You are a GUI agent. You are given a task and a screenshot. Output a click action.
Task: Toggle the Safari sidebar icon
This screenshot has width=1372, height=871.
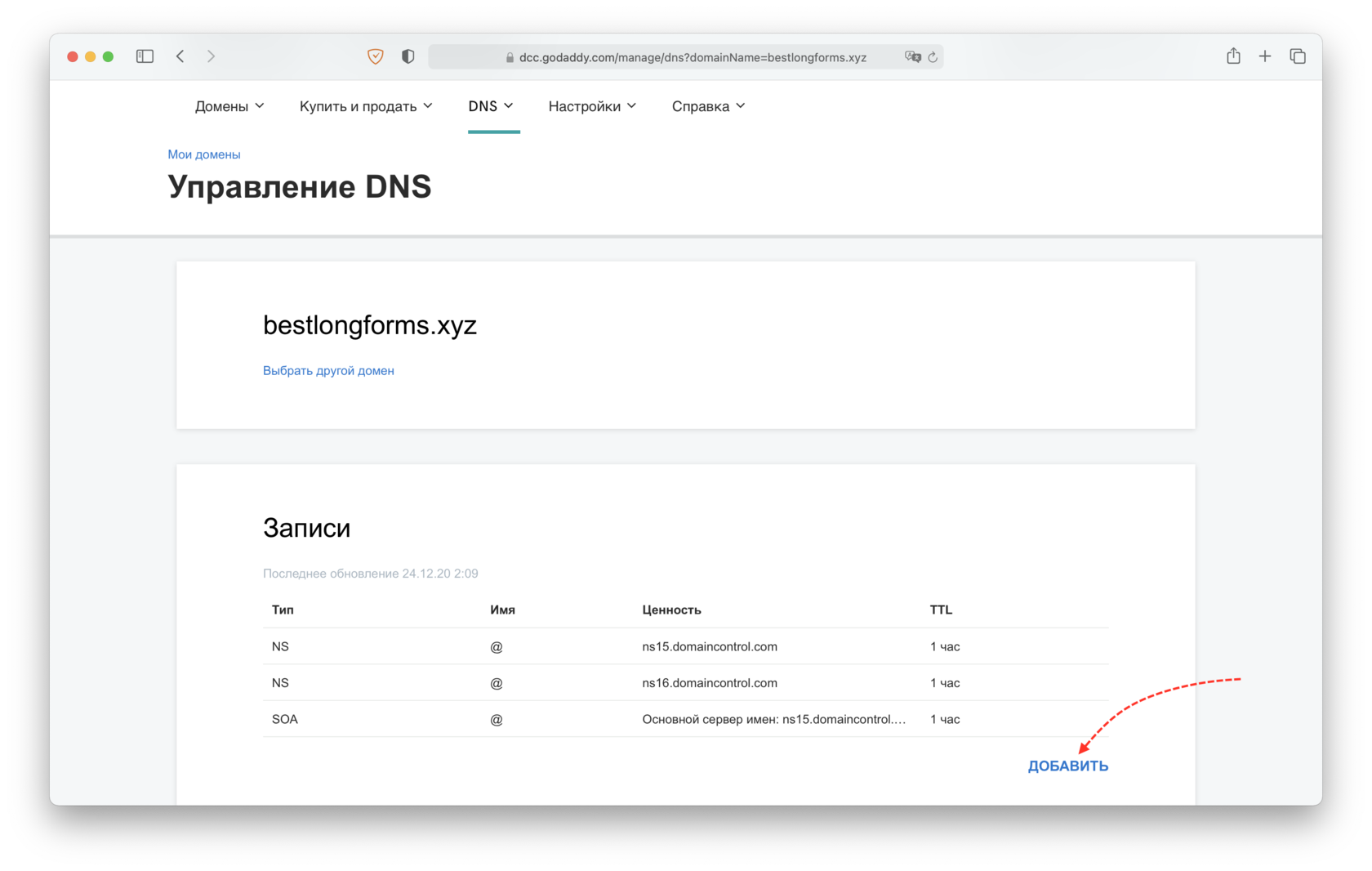[x=145, y=56]
